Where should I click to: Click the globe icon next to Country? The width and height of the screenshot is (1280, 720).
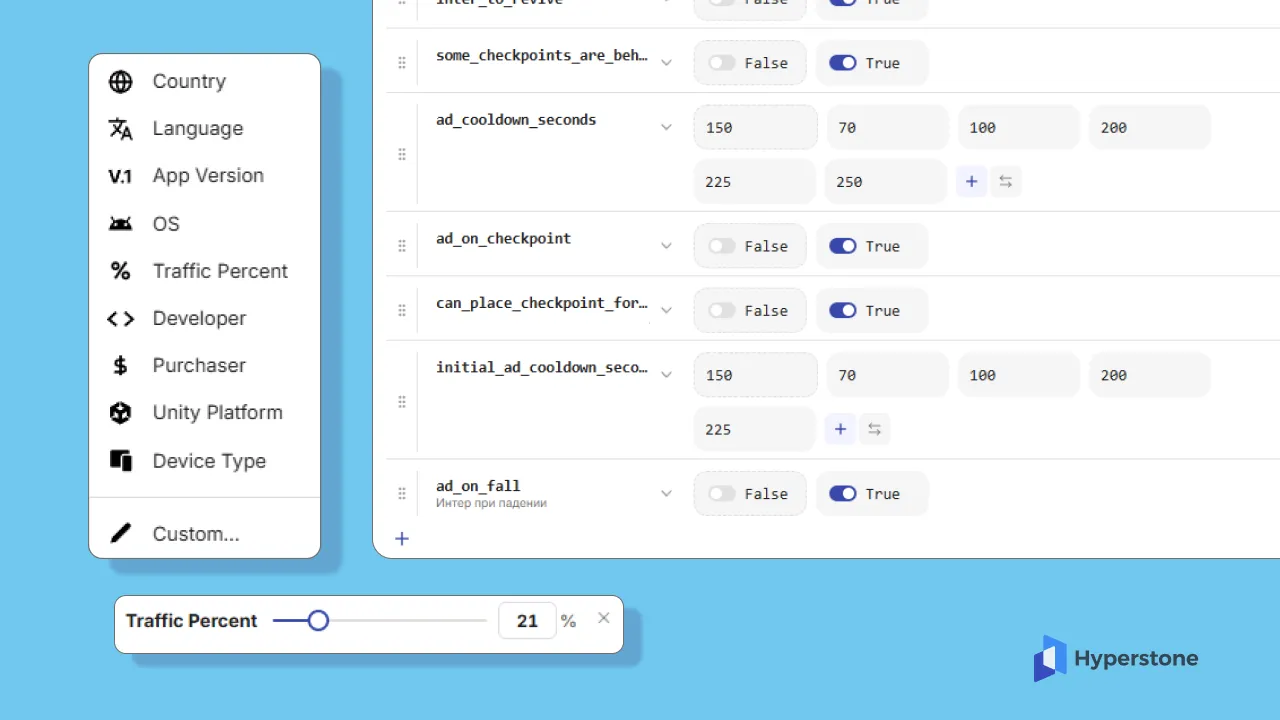tap(120, 82)
